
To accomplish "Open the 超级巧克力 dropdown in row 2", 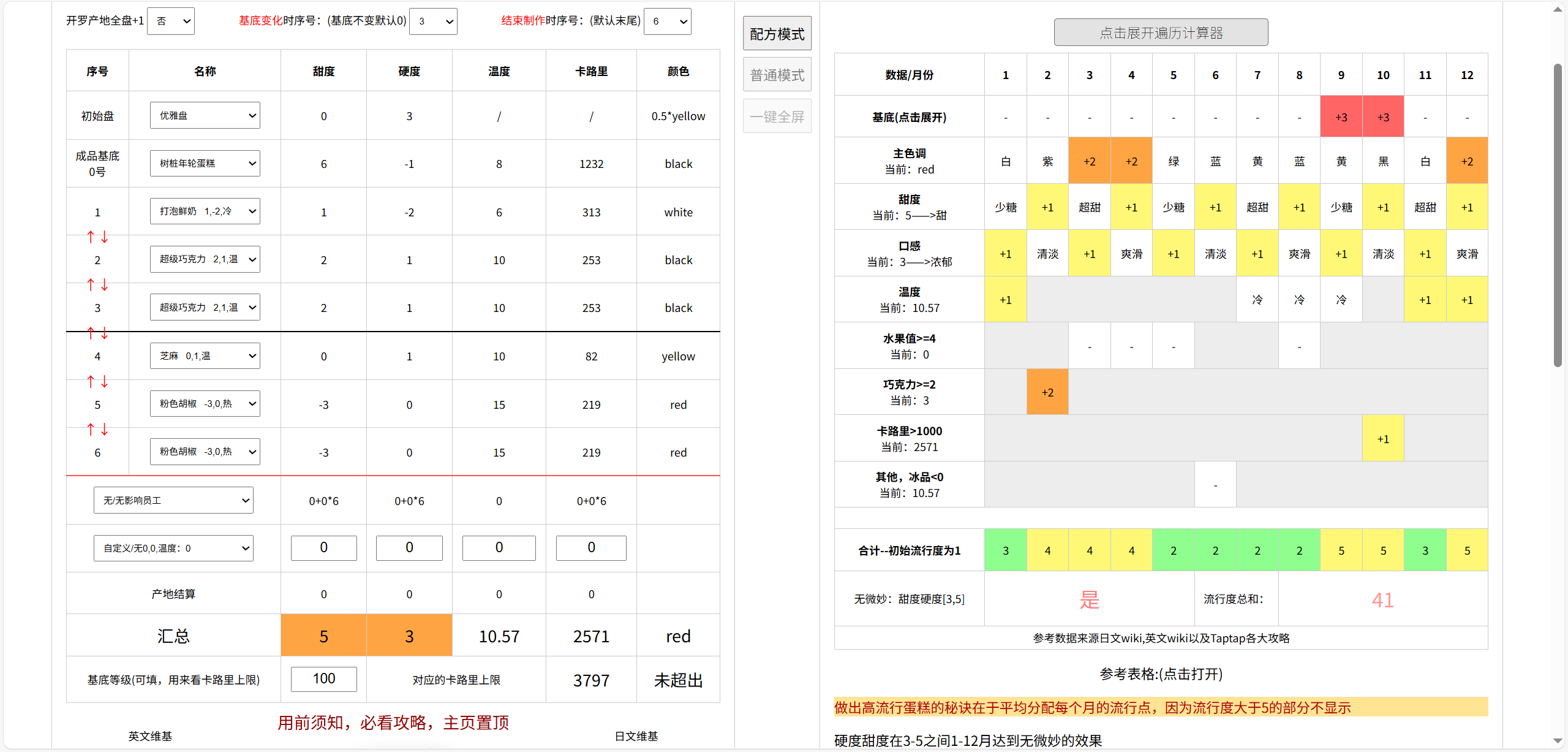I will coord(205,259).
